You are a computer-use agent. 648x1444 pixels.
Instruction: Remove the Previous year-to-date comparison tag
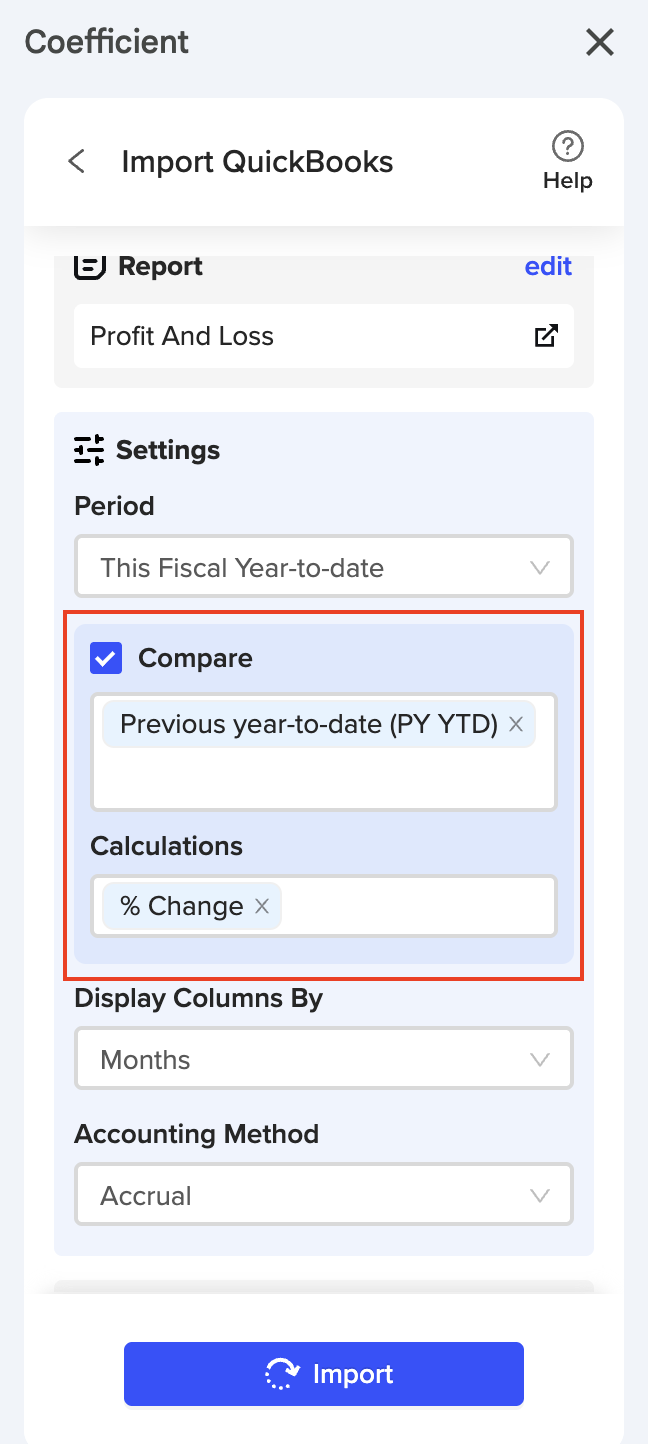[x=516, y=724]
